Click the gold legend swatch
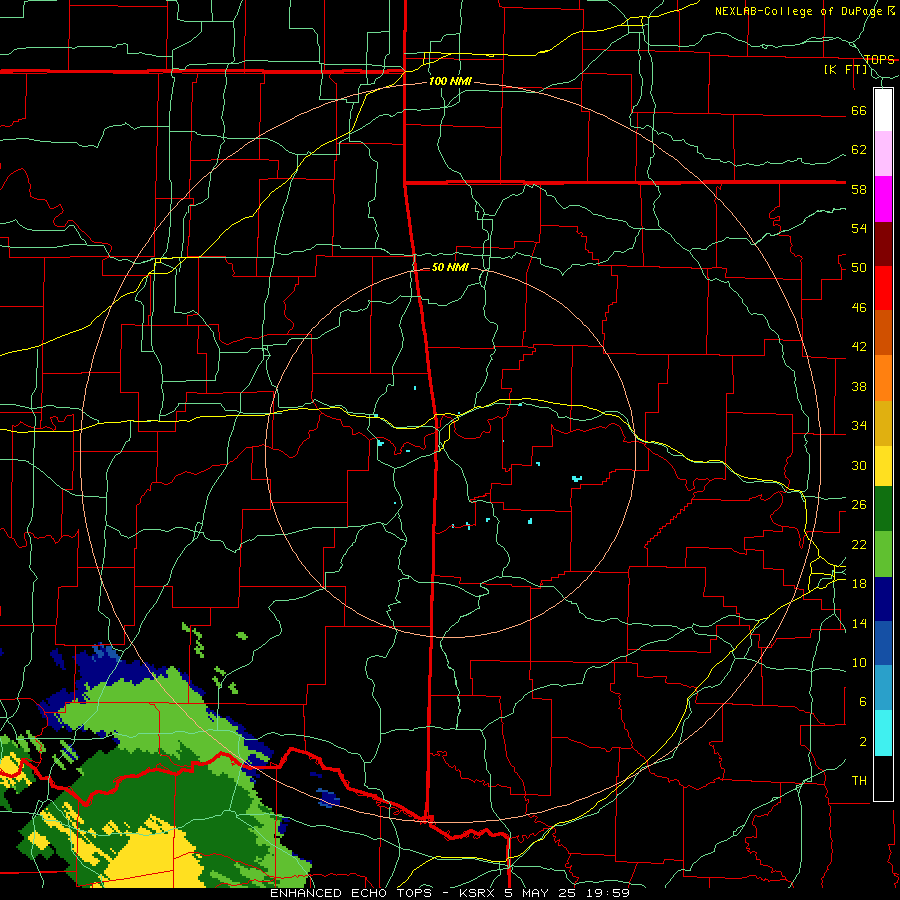The image size is (900, 900). tap(883, 422)
